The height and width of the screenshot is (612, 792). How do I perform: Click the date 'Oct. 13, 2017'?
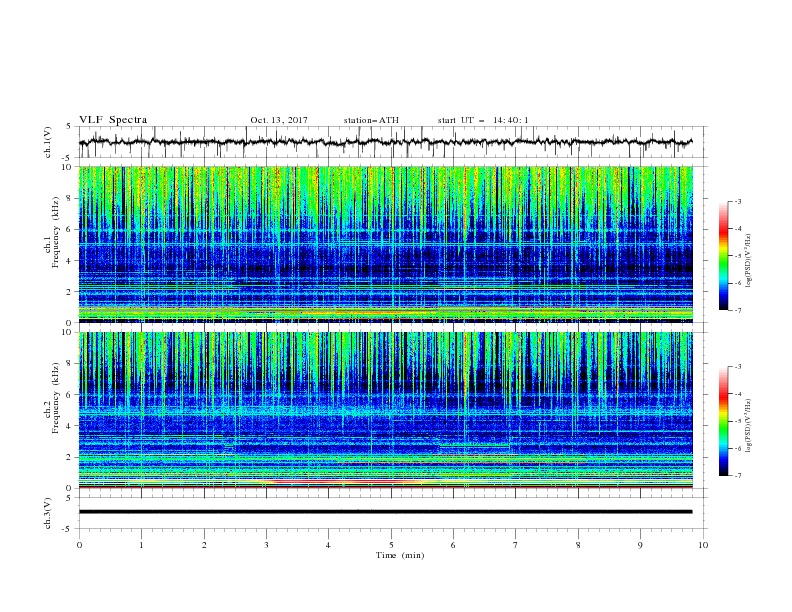pos(279,120)
